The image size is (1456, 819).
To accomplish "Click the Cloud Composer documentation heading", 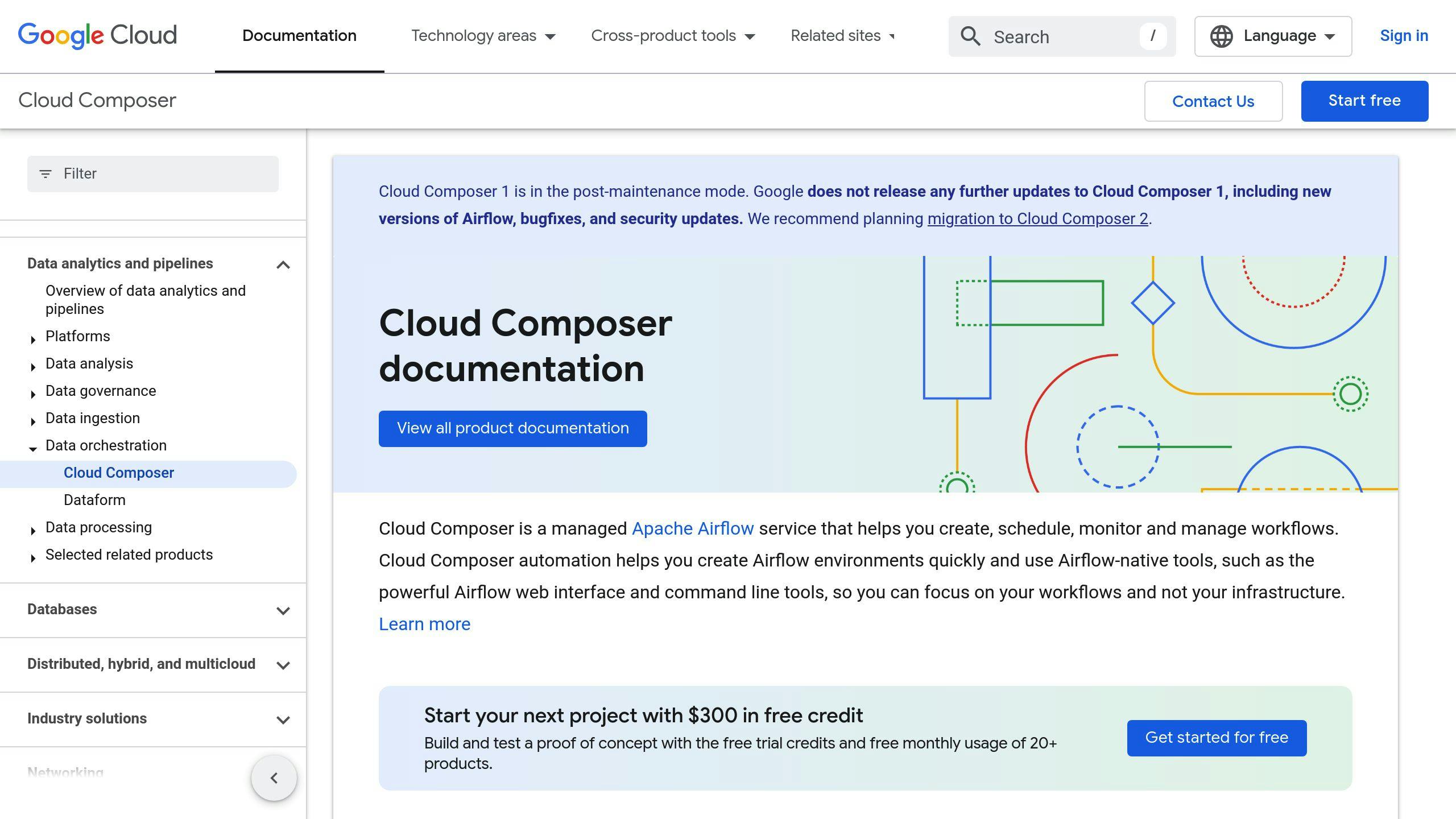I will pyautogui.click(x=526, y=346).
